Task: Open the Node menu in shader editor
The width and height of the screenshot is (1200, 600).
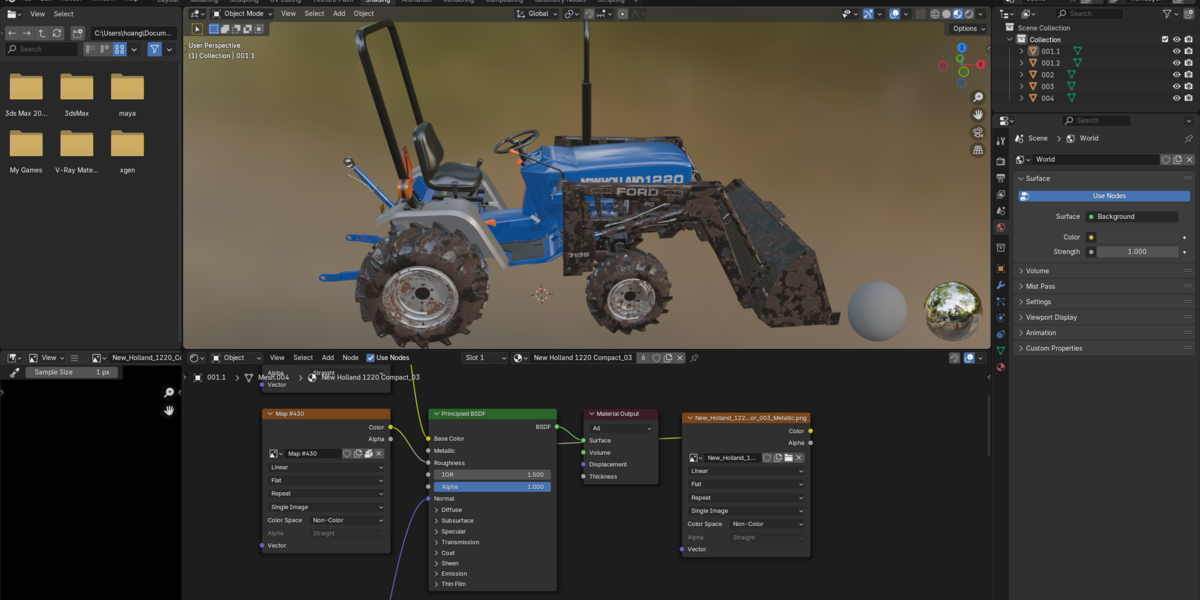Action: [x=350, y=357]
